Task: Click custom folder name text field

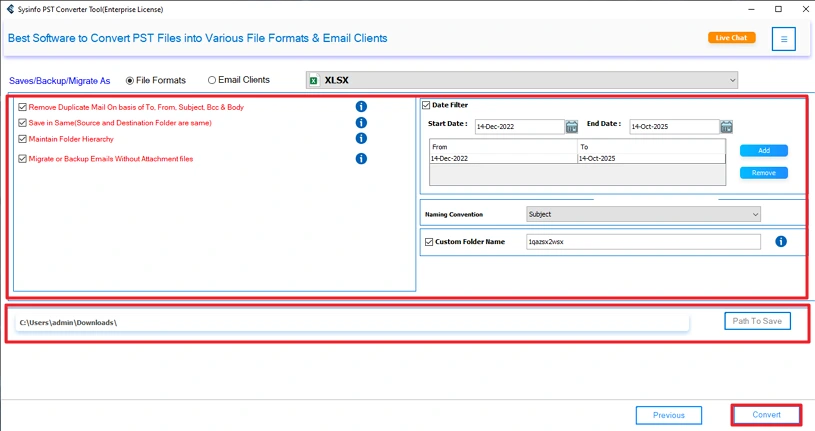Action: [643, 242]
